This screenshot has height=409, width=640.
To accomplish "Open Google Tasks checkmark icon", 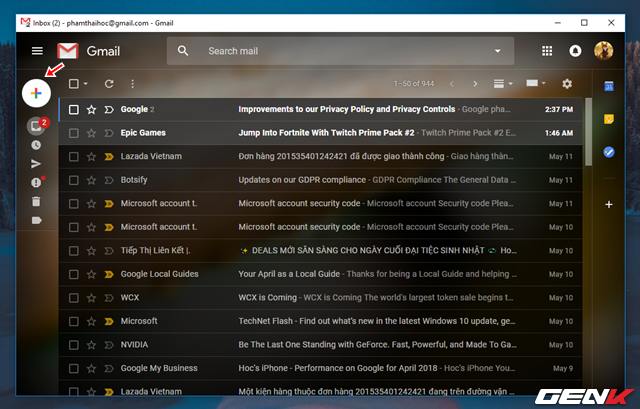I will (x=609, y=152).
